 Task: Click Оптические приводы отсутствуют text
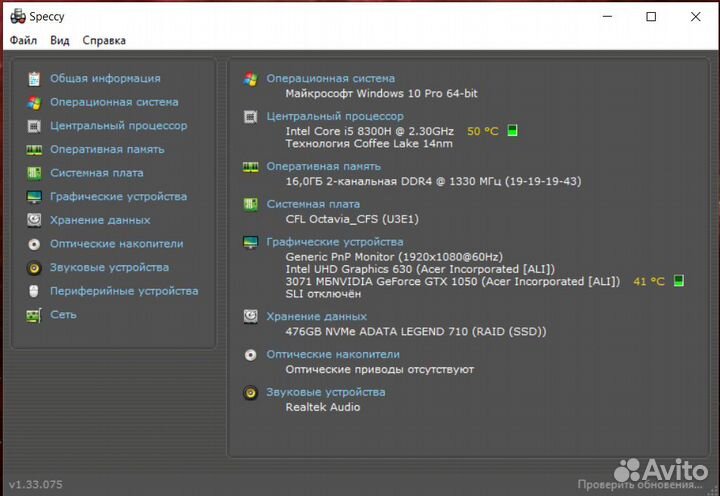click(x=380, y=369)
